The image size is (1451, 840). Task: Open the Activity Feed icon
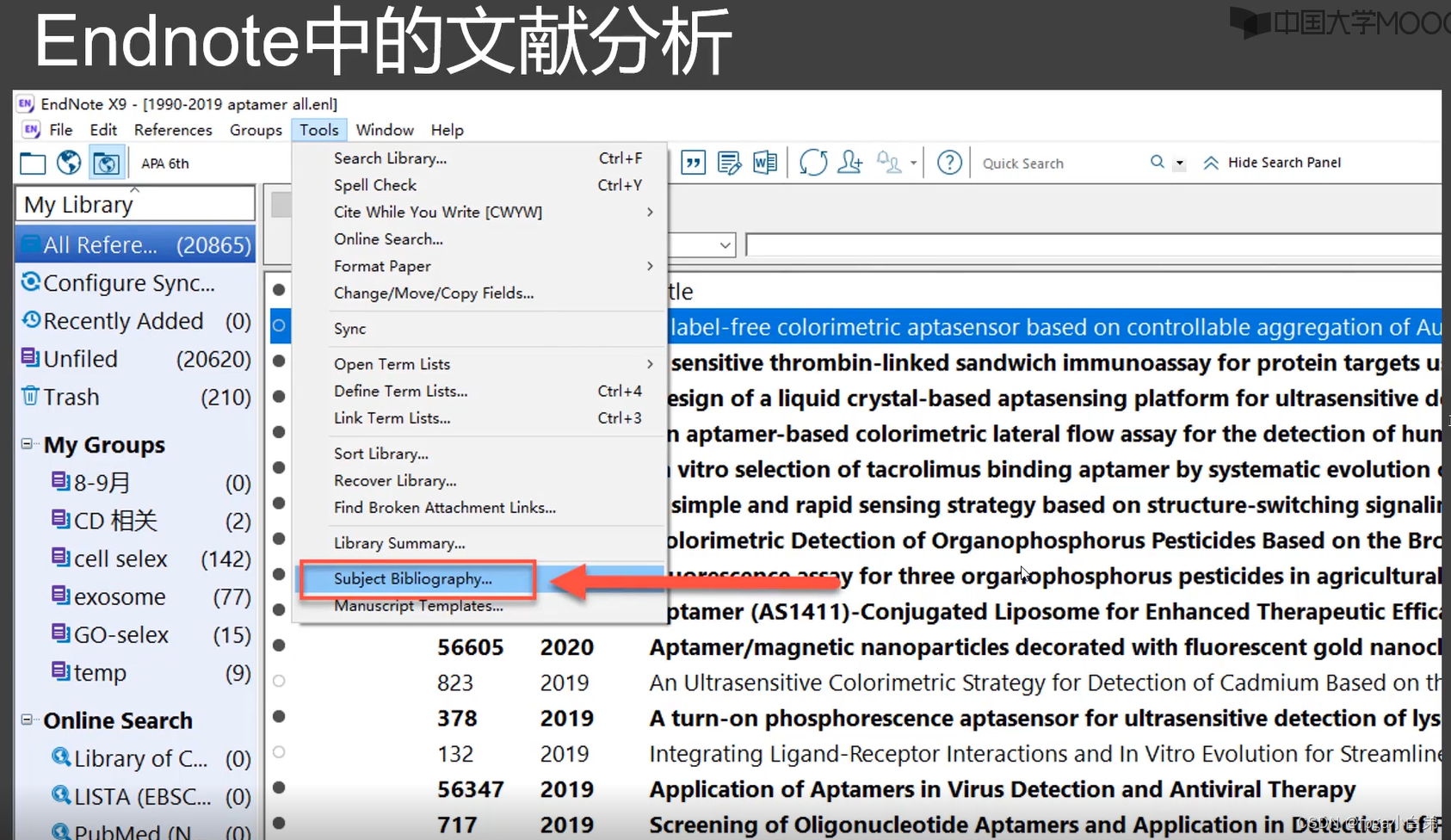889,162
